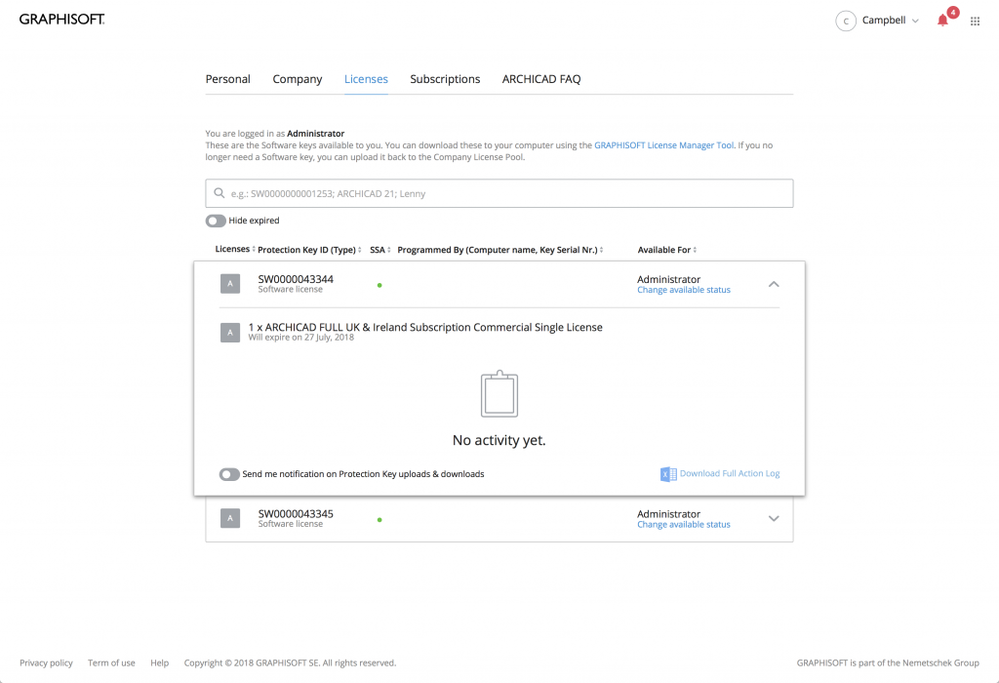Click Administrator text in SW0000043344 row
Viewport: 999px width, 683px height.
pyautogui.click(x=668, y=279)
